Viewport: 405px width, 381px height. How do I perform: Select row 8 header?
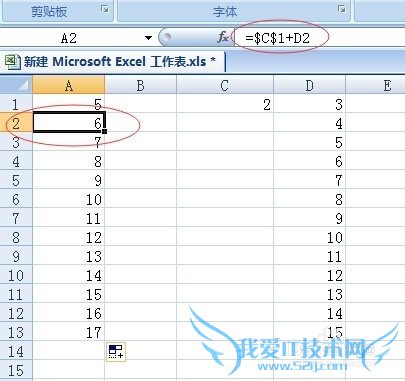coord(16,237)
